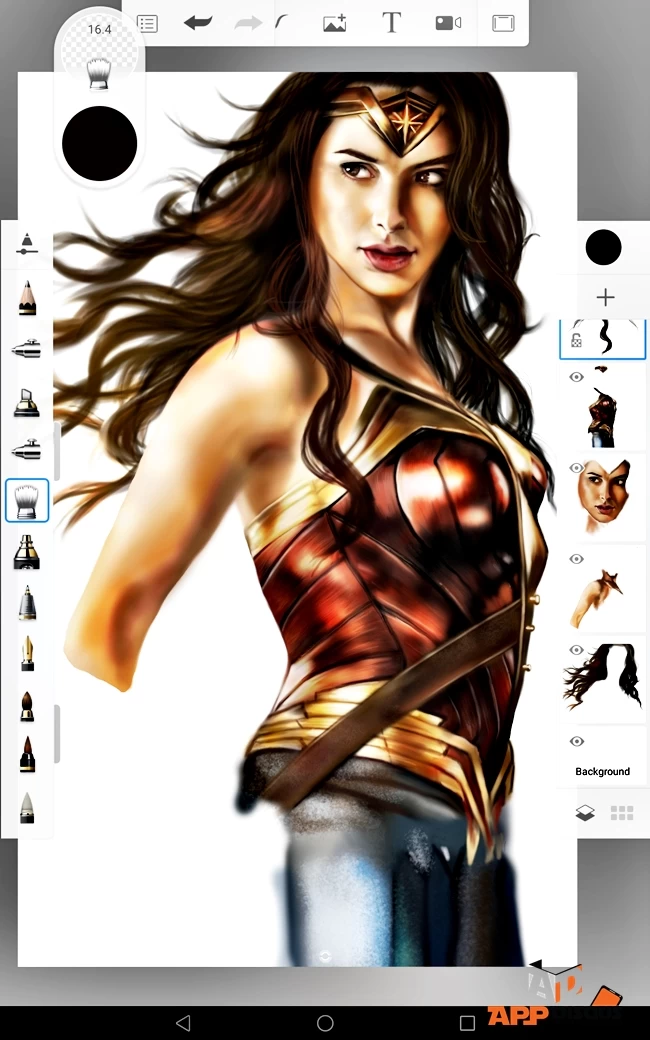The height and width of the screenshot is (1040, 650).
Task: Open the main menu list icon
Action: [147, 23]
